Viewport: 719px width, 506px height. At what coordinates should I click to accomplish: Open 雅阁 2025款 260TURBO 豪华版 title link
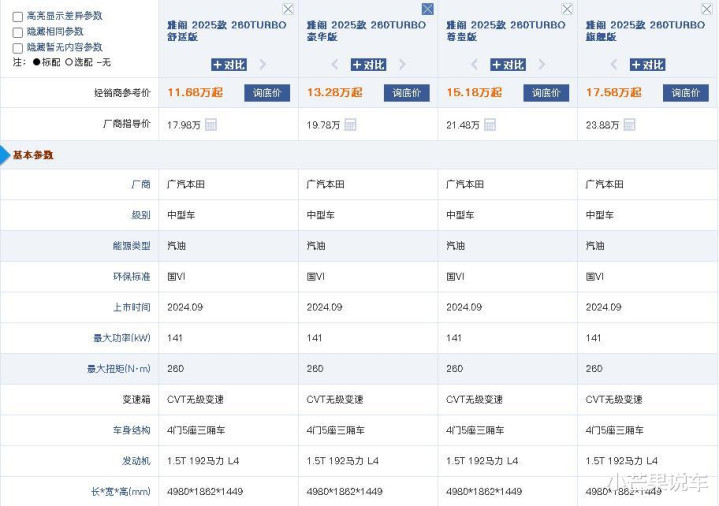(x=366, y=31)
